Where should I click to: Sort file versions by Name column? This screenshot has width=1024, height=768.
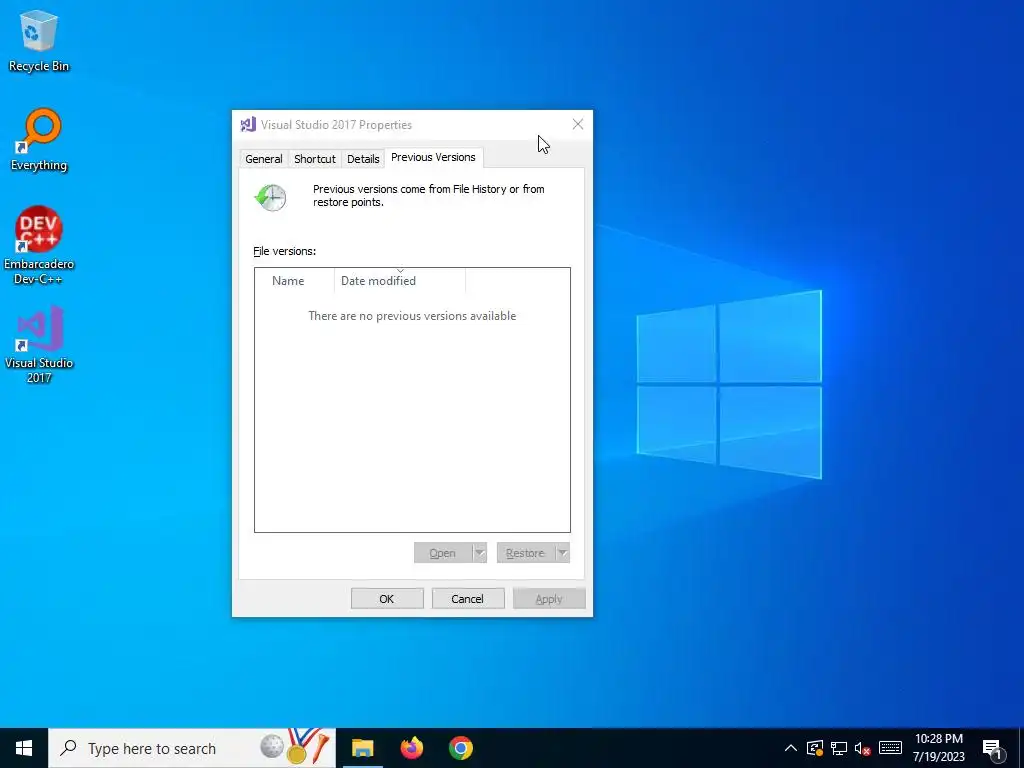click(295, 281)
